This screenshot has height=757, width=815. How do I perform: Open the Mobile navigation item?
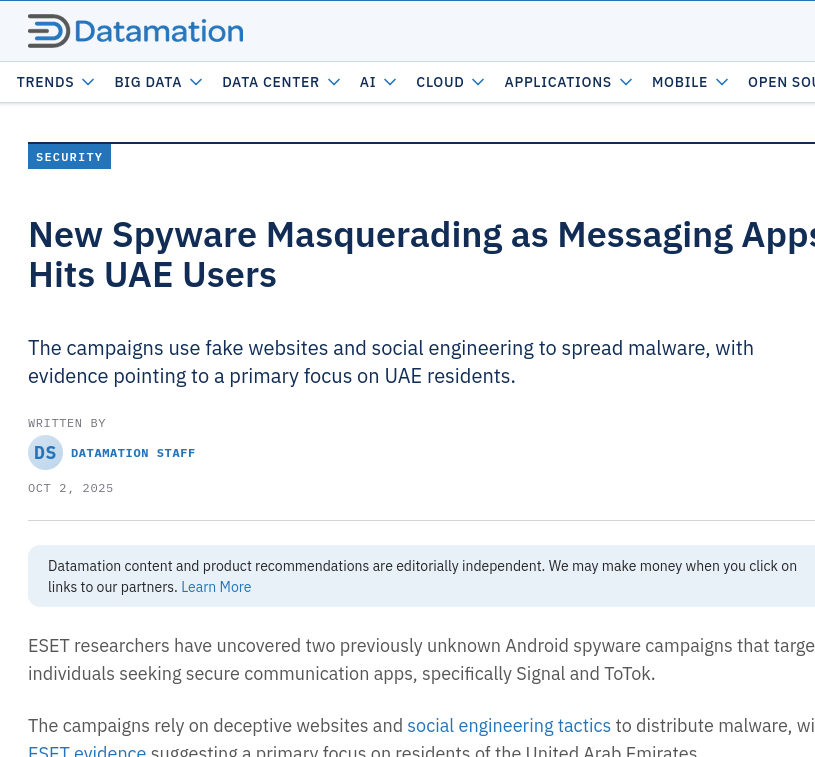[x=679, y=82]
